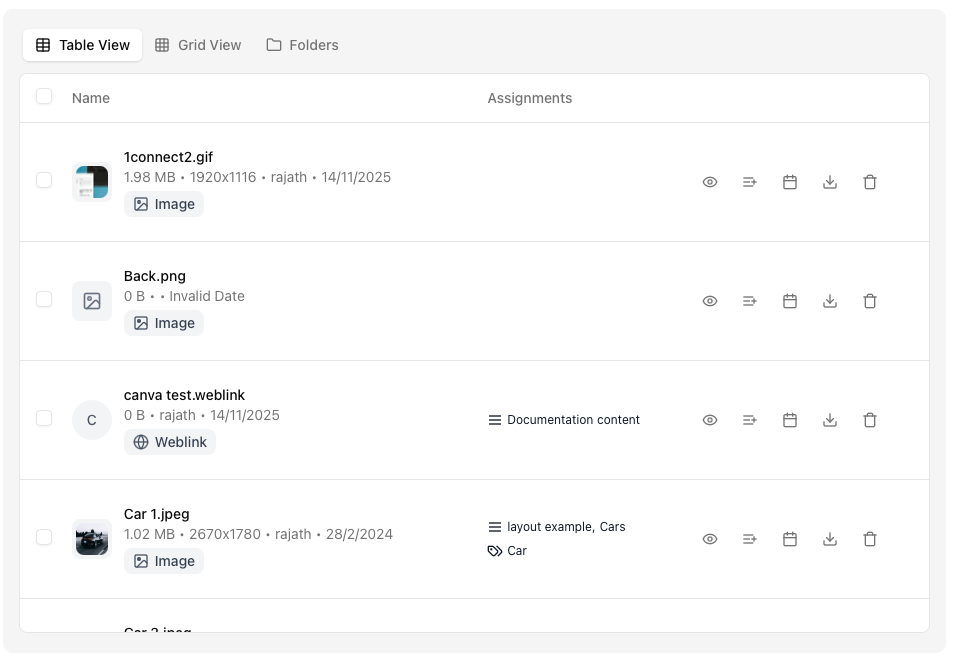Add canva test.weblink to a playlist
The image size is (954, 663).
coord(750,420)
